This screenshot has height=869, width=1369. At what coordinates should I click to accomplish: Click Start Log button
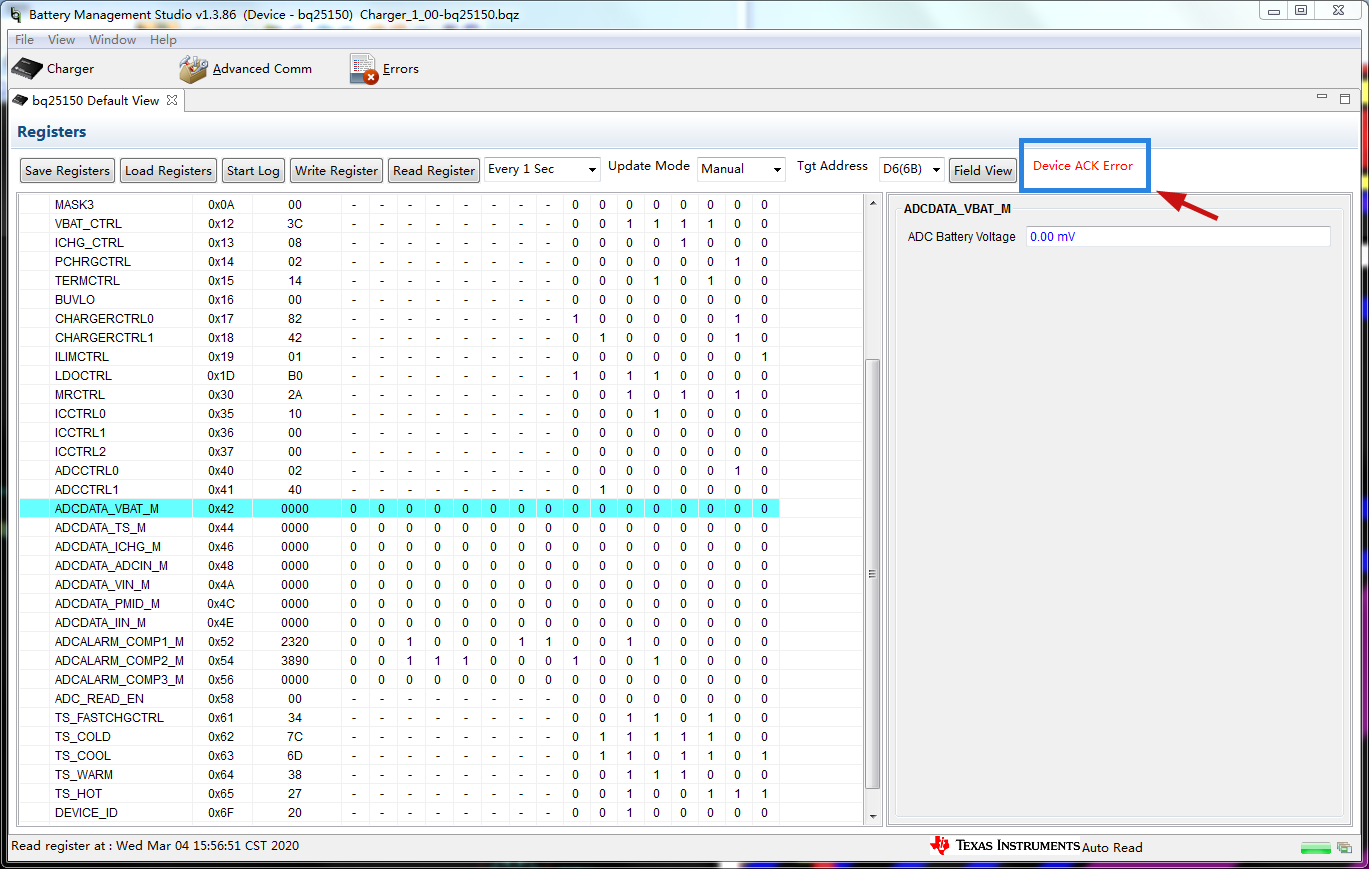253,170
